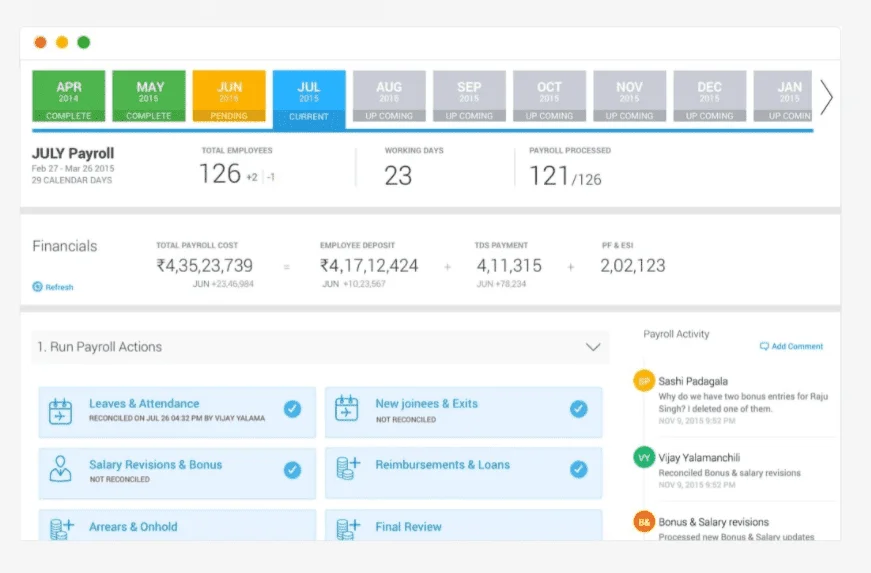Click the Final Review coins icon
The width and height of the screenshot is (871, 573).
pos(347,527)
